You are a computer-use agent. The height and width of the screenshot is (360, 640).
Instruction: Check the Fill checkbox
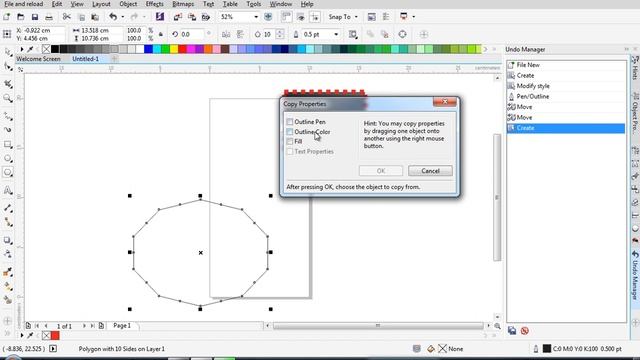[x=290, y=141]
